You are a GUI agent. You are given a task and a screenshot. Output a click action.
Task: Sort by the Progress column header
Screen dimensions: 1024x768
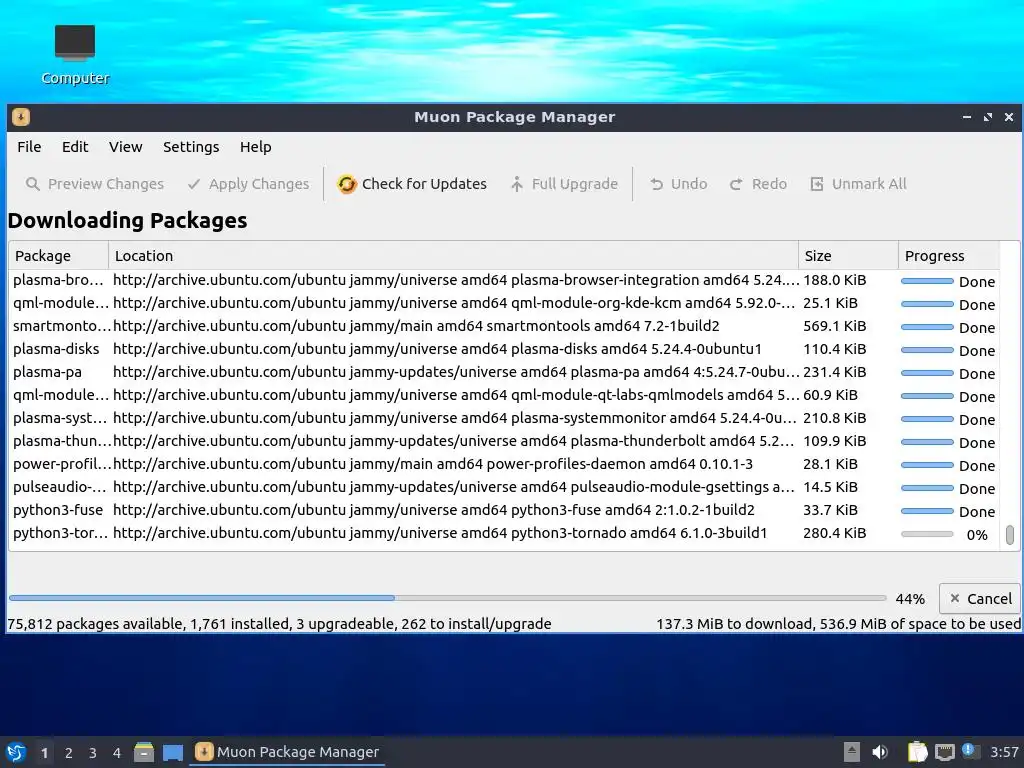point(949,255)
